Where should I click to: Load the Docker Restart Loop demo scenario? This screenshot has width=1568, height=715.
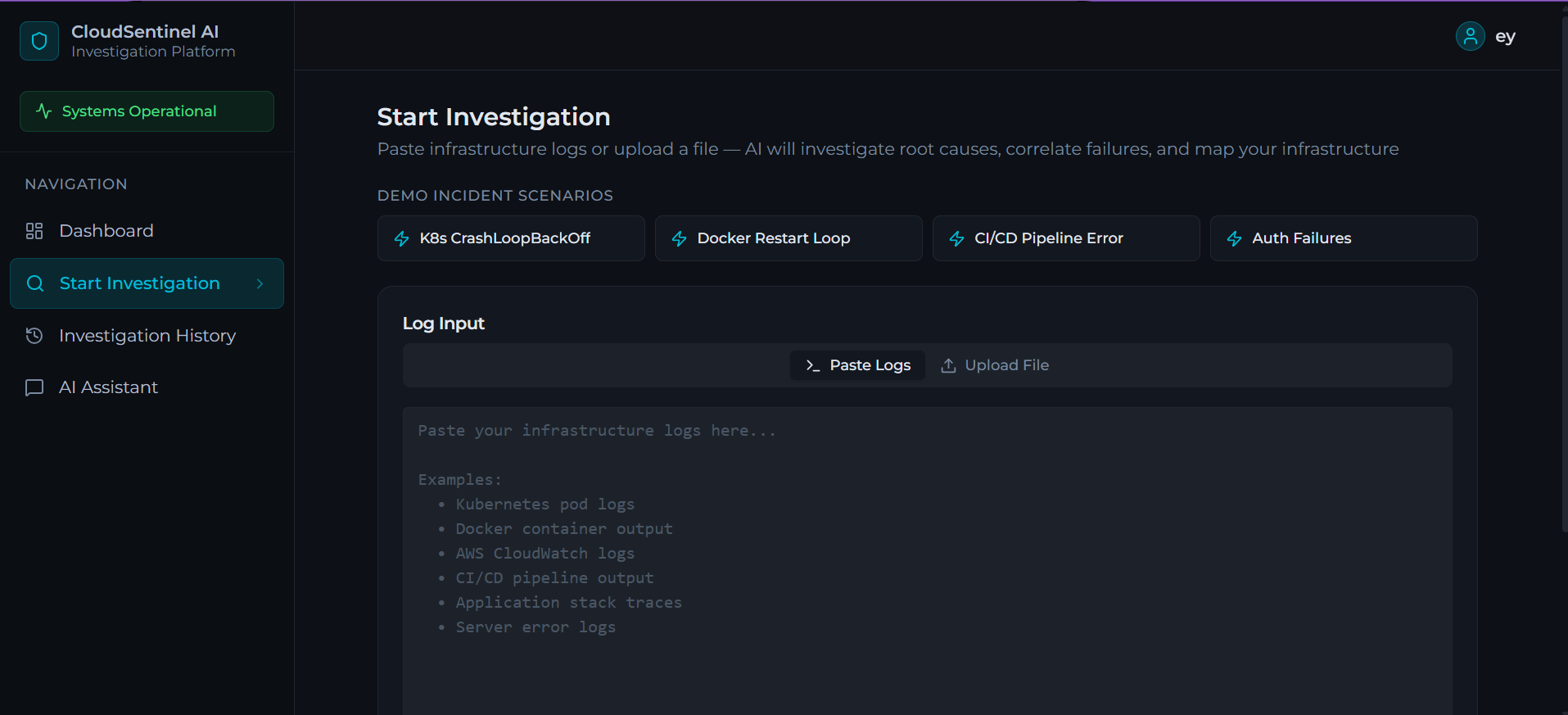coord(789,238)
